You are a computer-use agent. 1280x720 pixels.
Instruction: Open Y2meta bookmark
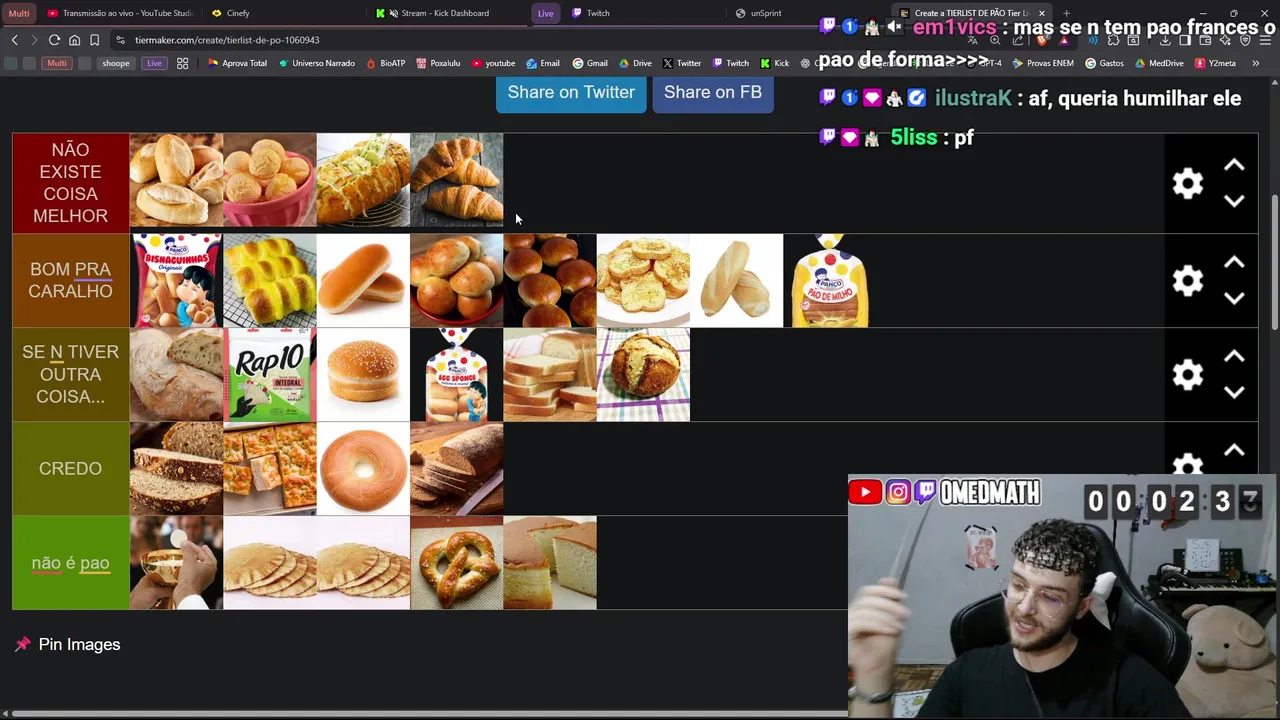(1215, 63)
